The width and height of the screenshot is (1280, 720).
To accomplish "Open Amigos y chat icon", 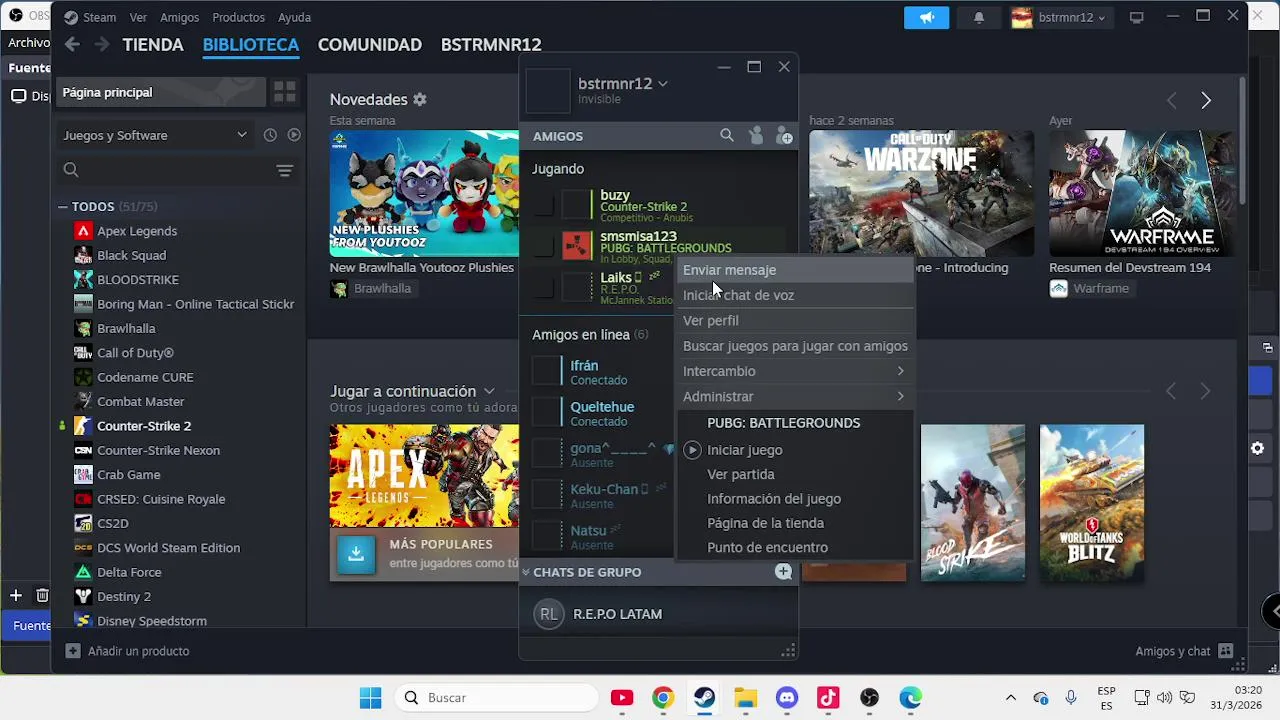I will point(1226,651).
